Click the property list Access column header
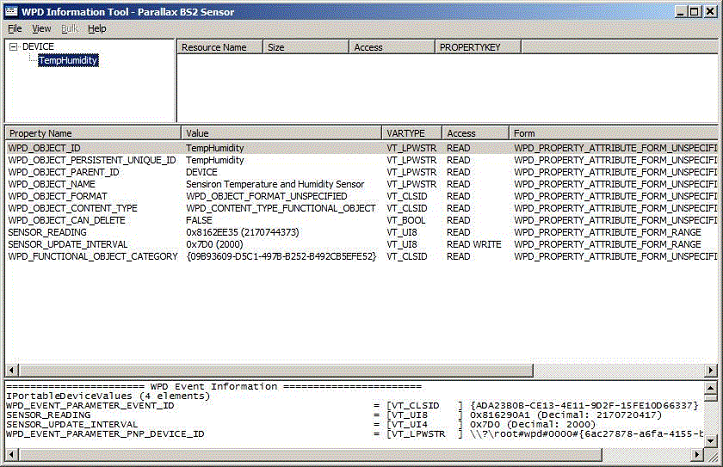Image resolution: width=723 pixels, height=467 pixels. 475,133
